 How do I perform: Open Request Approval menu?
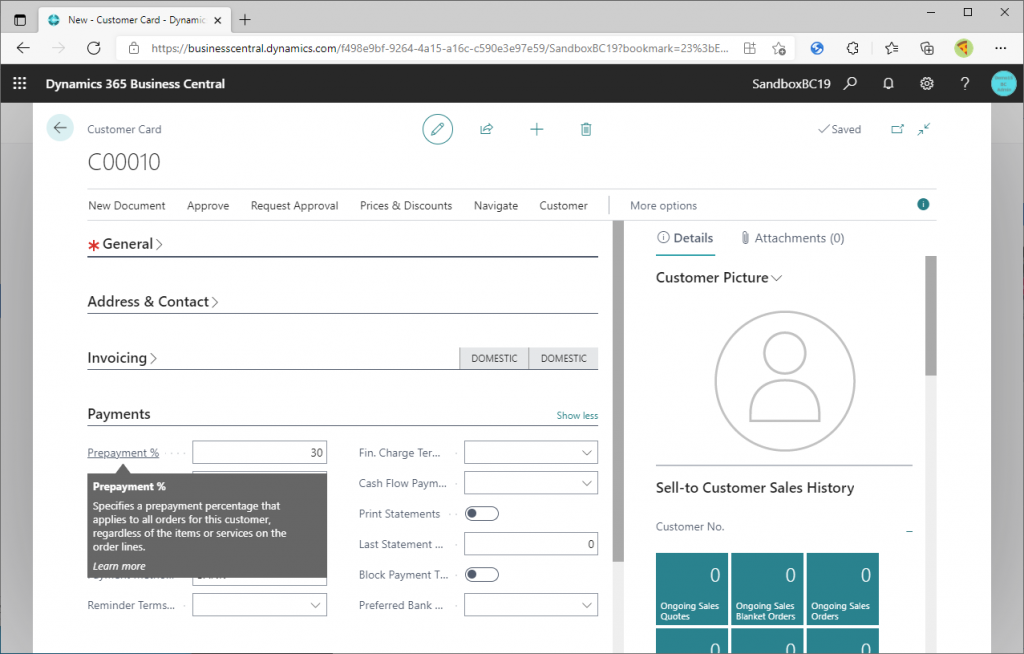pos(295,206)
